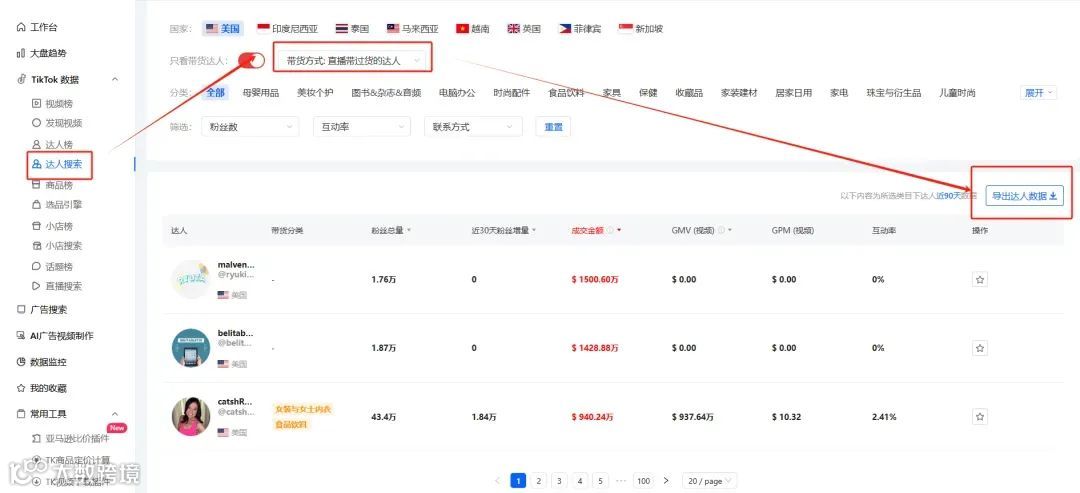Open 达人榜 in the sidebar
This screenshot has width=1080, height=493.
click(52, 144)
